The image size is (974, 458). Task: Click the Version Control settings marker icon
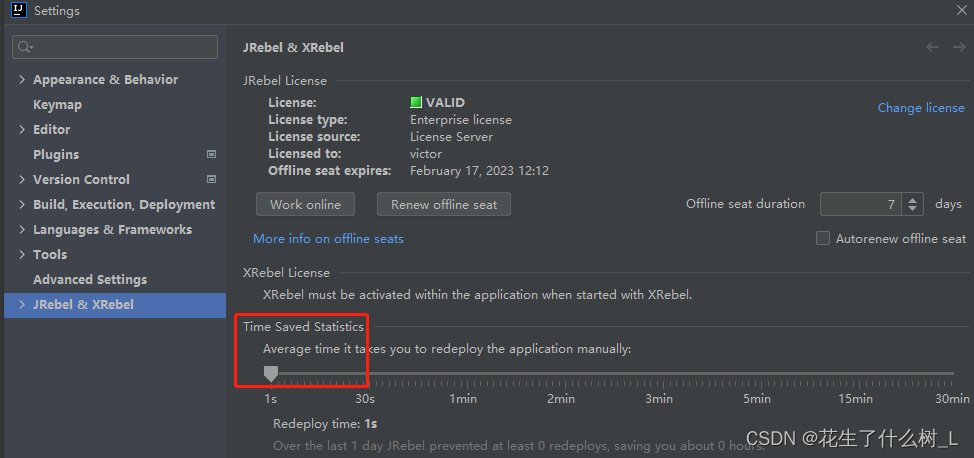(211, 179)
